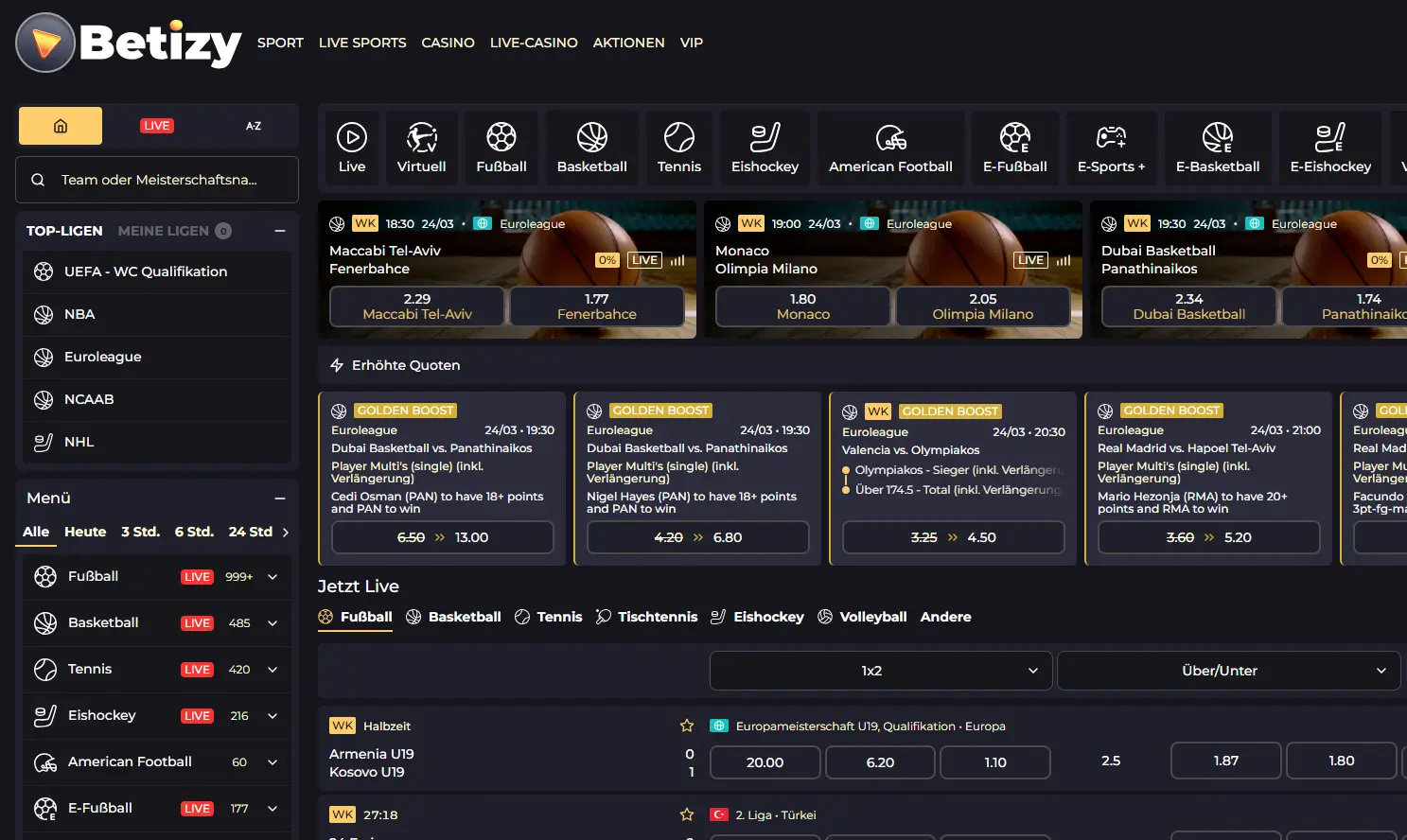This screenshot has width=1407, height=840.
Task: Open the NHL top league
Action: (157, 442)
